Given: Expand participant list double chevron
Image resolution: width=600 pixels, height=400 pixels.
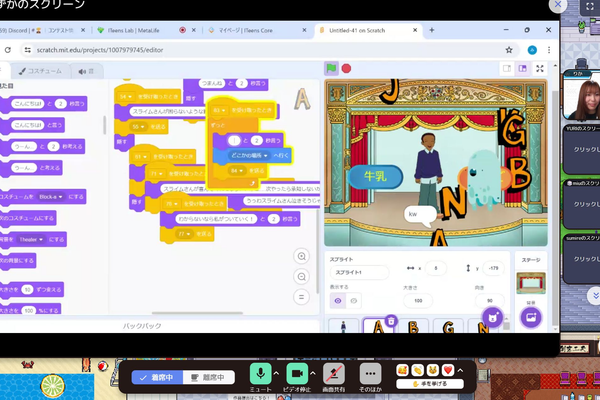Looking at the screenshot, I should 595,296.
